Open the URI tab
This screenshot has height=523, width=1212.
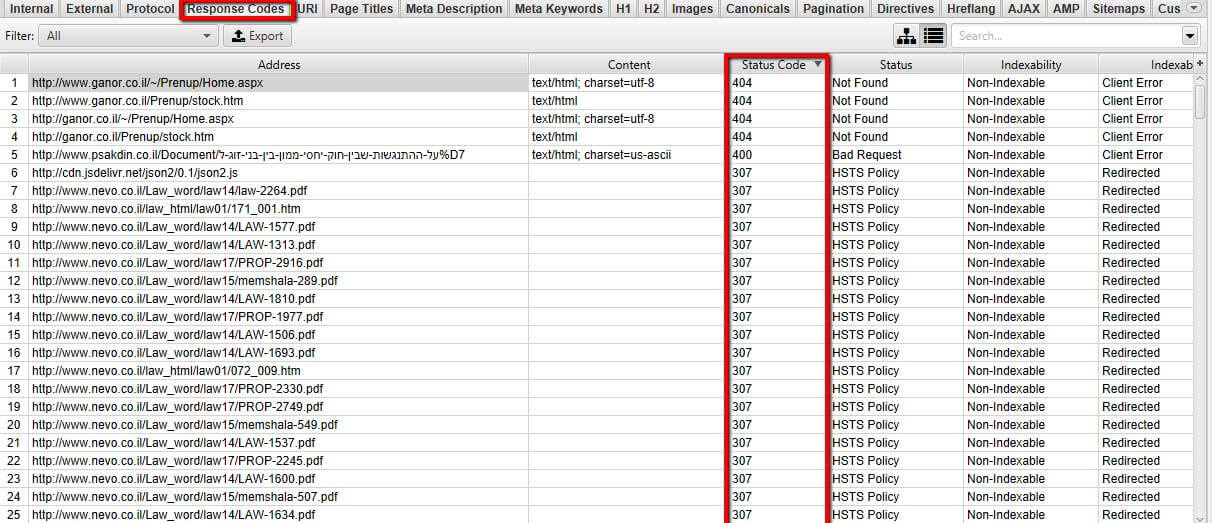(x=308, y=9)
